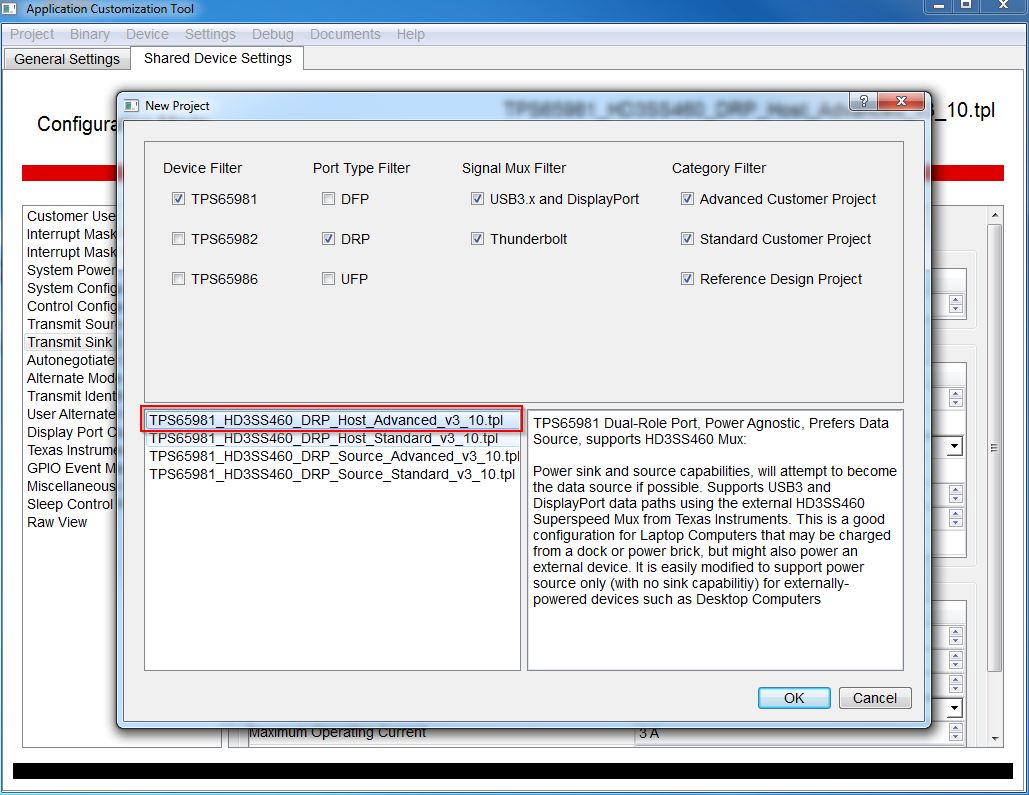Check the UFP port type filter
Viewport: 1029px width, 795px height.
328,279
